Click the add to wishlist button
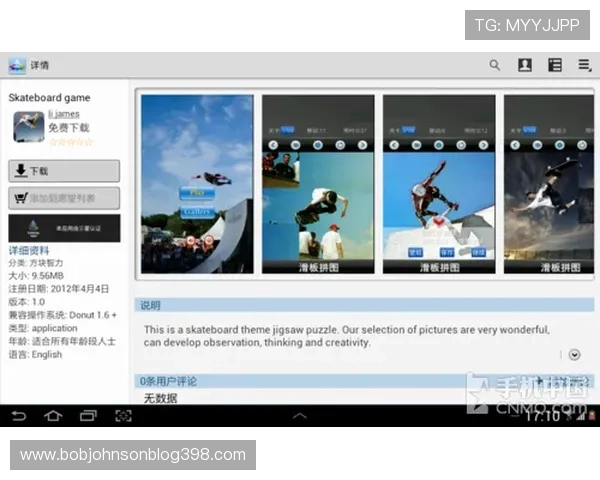This screenshot has height=480, width=600. (64, 198)
